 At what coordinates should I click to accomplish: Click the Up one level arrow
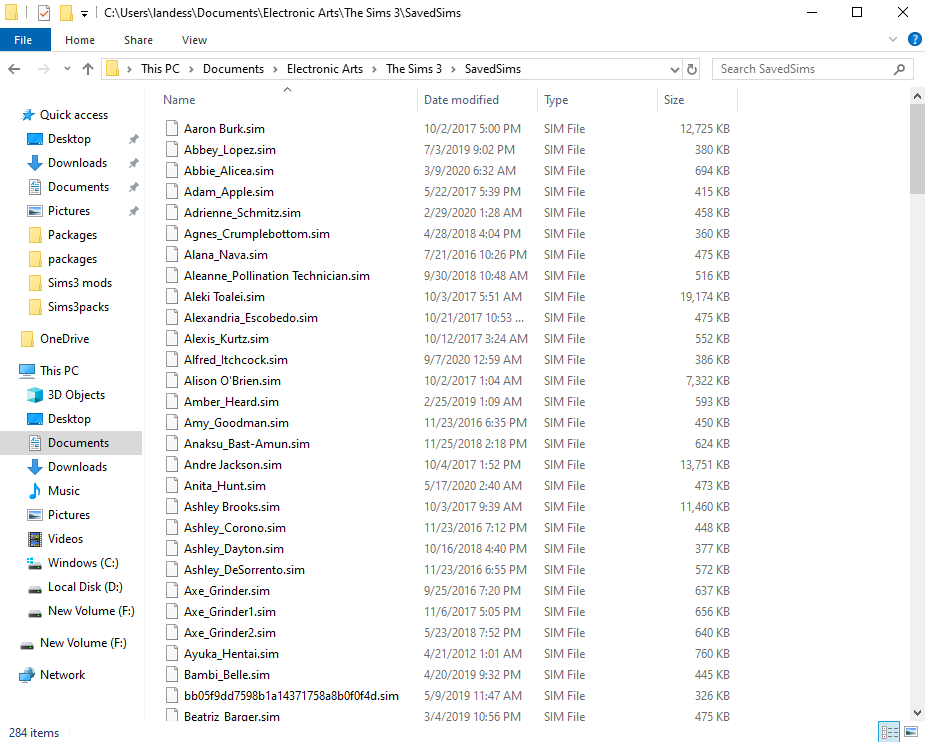pos(88,69)
